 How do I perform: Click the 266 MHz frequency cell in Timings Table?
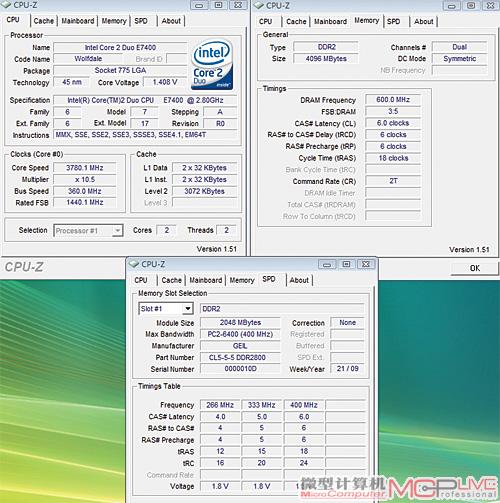[x=220, y=405]
